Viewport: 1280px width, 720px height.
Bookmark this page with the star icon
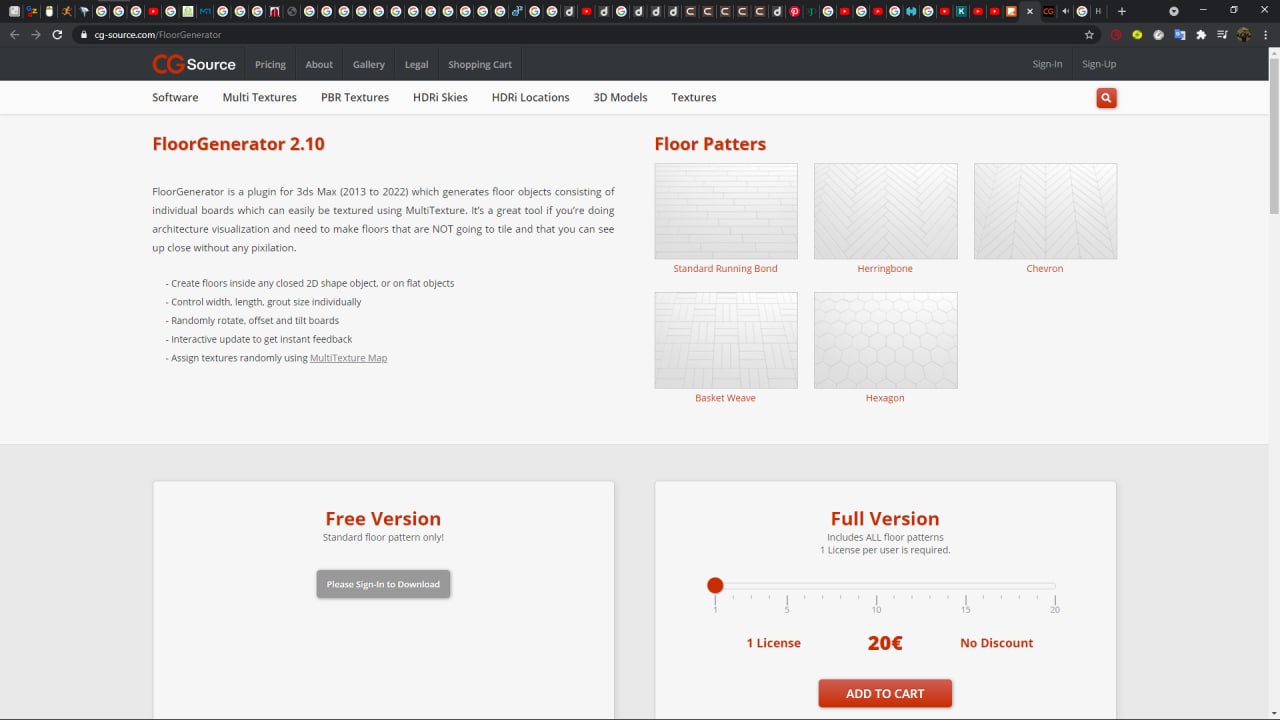[1089, 34]
